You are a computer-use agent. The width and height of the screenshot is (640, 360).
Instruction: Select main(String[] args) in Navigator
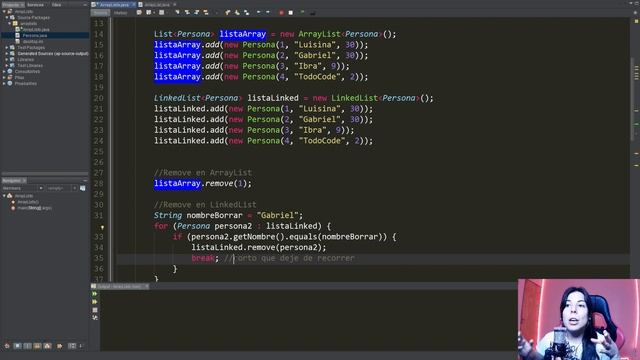point(34,208)
